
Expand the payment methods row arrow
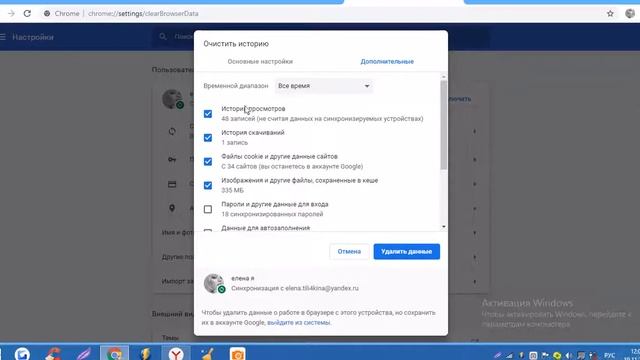[474, 184]
